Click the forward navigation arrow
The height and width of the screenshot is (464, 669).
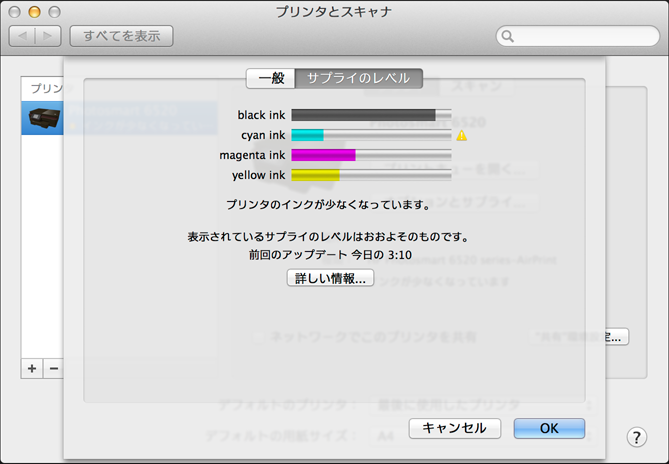(48, 37)
